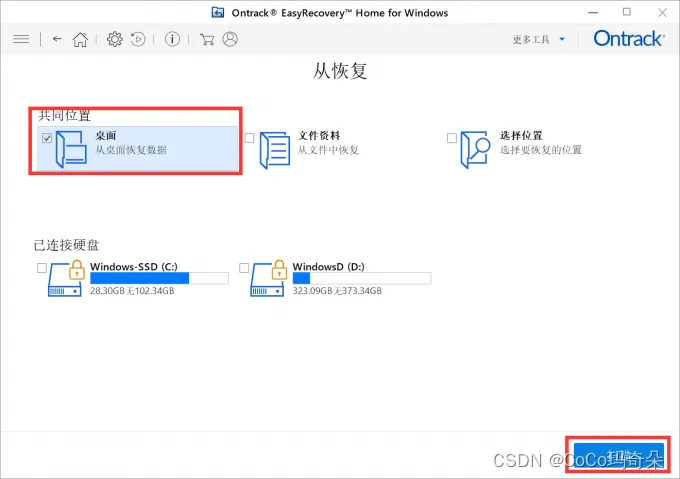Click the 28.30GB 无102.34GB text

pyautogui.click(x=132, y=291)
